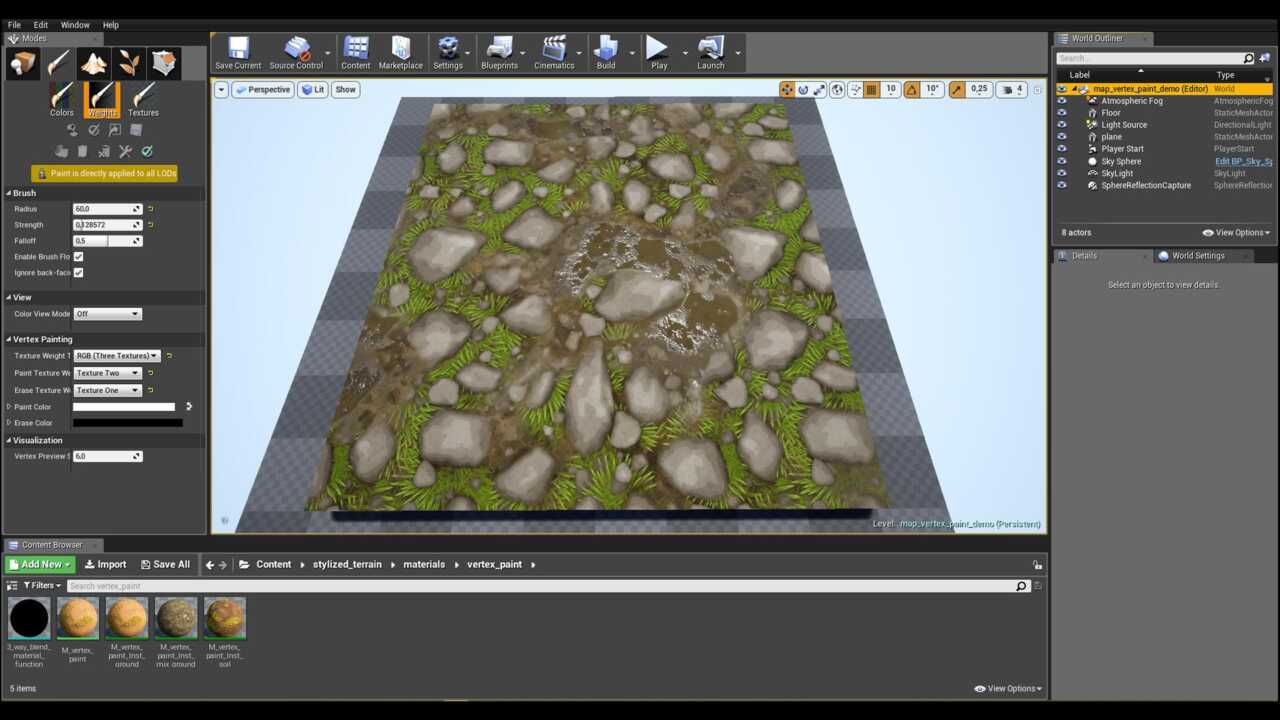Open the Marketplace from toolbar
The width and height of the screenshot is (1280, 720).
(x=400, y=53)
